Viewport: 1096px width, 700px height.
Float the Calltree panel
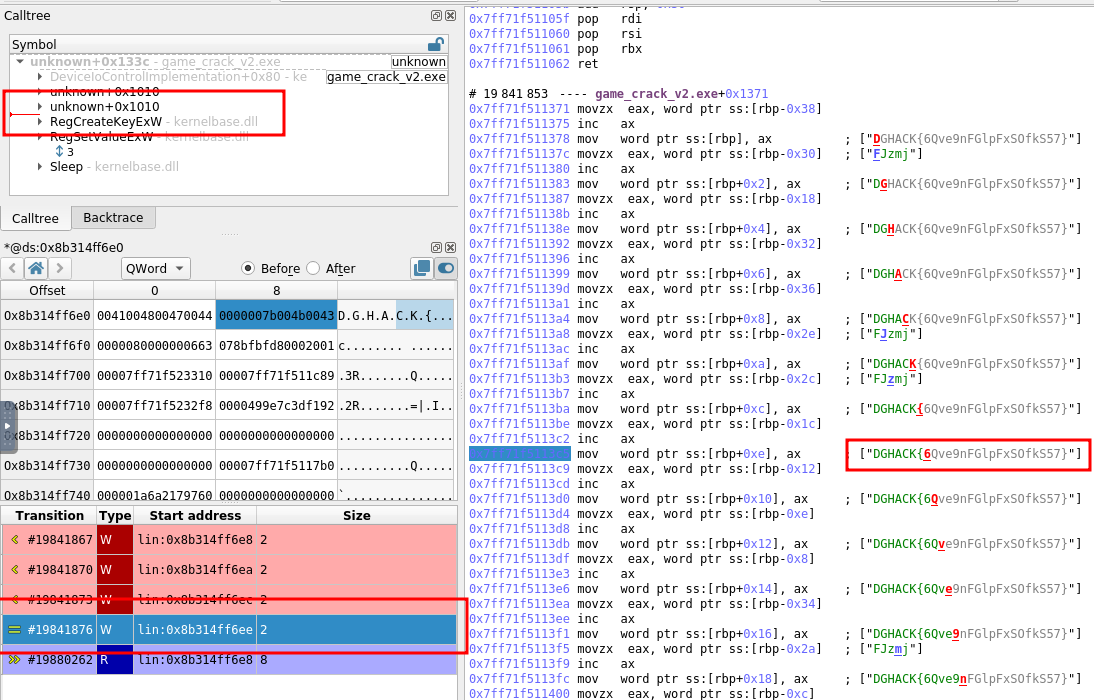click(x=436, y=16)
